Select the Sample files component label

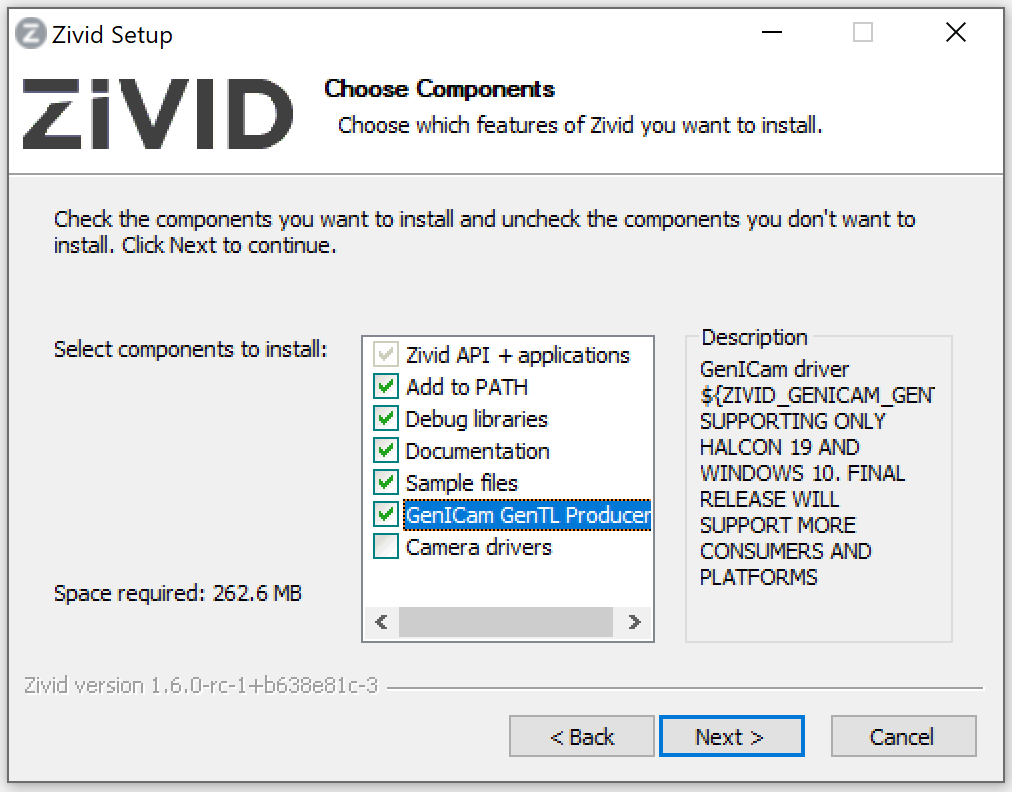(x=462, y=483)
